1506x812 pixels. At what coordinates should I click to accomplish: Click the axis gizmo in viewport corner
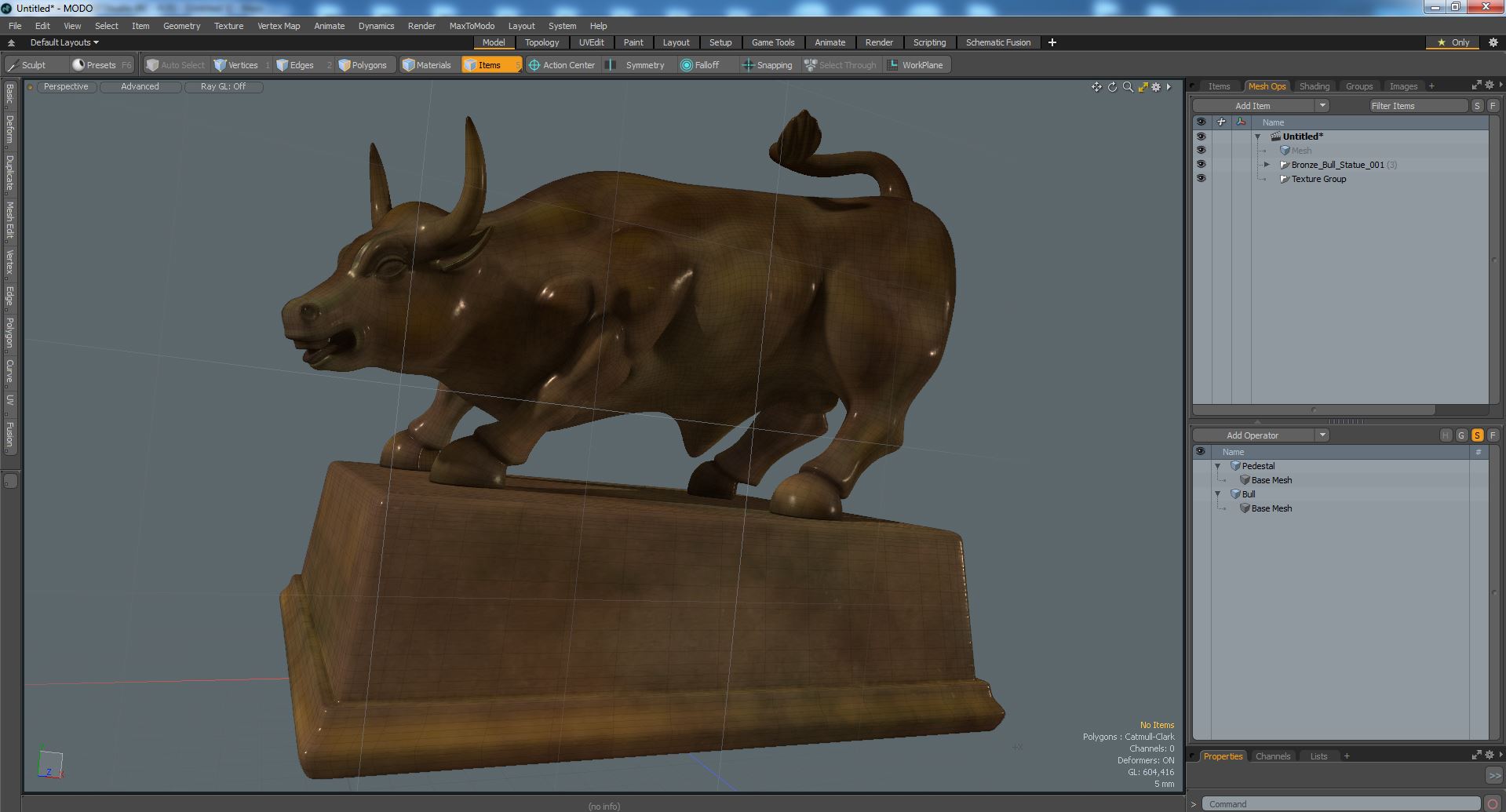(x=49, y=764)
